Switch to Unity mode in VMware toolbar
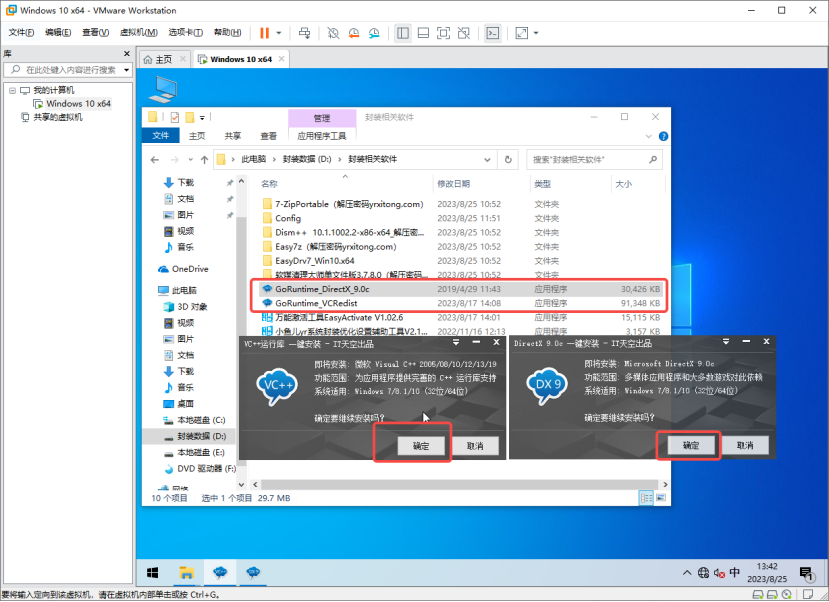The height and width of the screenshot is (602, 829). click(464, 33)
